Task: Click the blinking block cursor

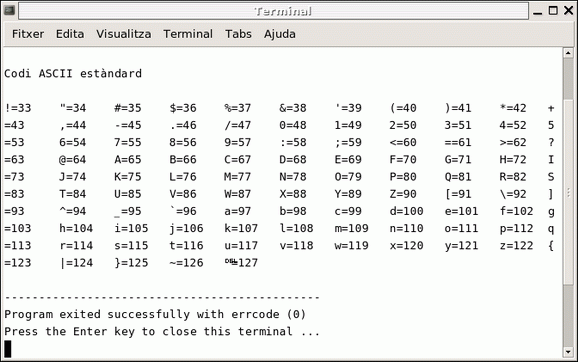Action: pyautogui.click(x=8, y=349)
